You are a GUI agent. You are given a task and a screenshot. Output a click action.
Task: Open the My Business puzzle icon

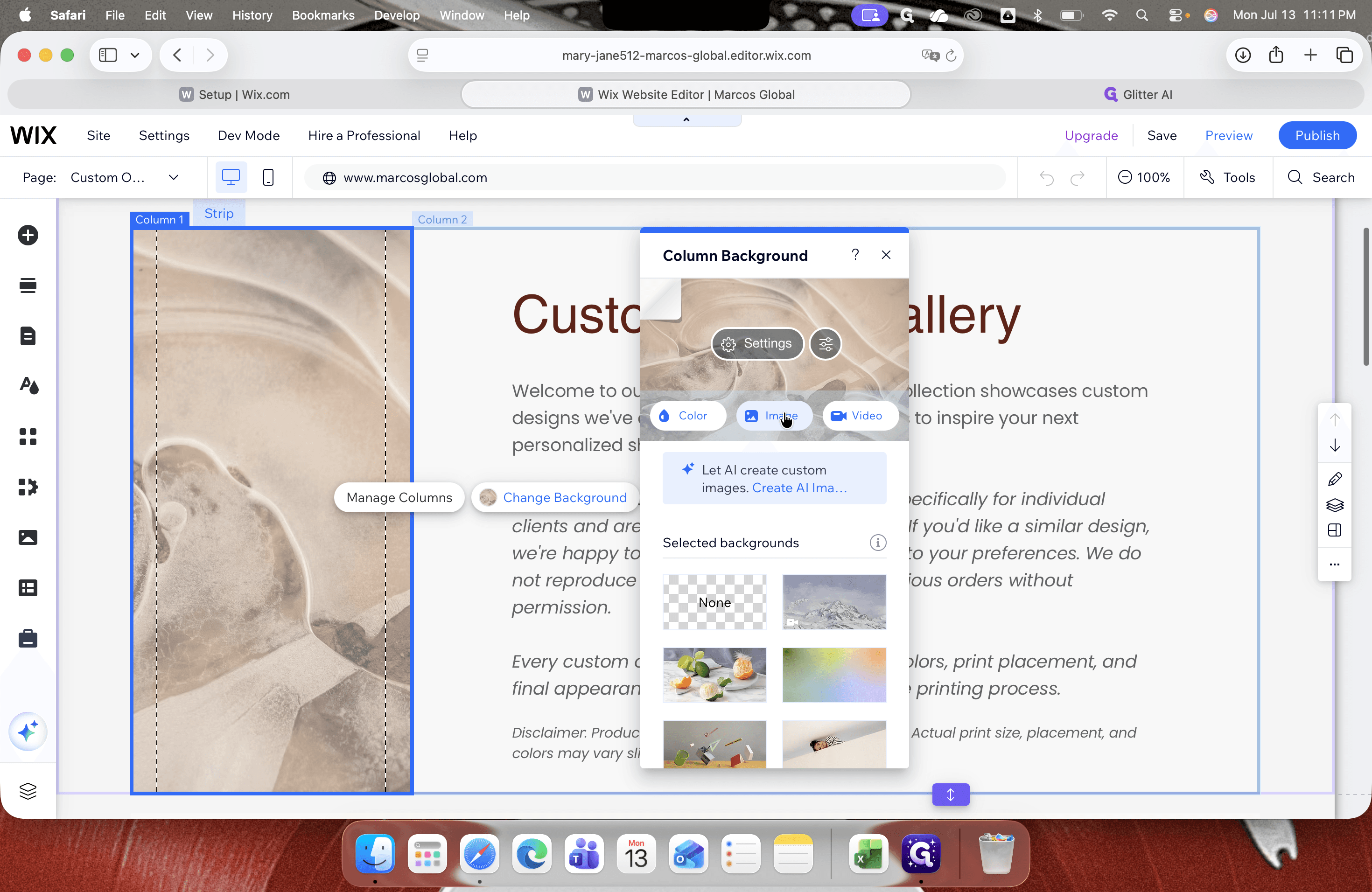28,487
